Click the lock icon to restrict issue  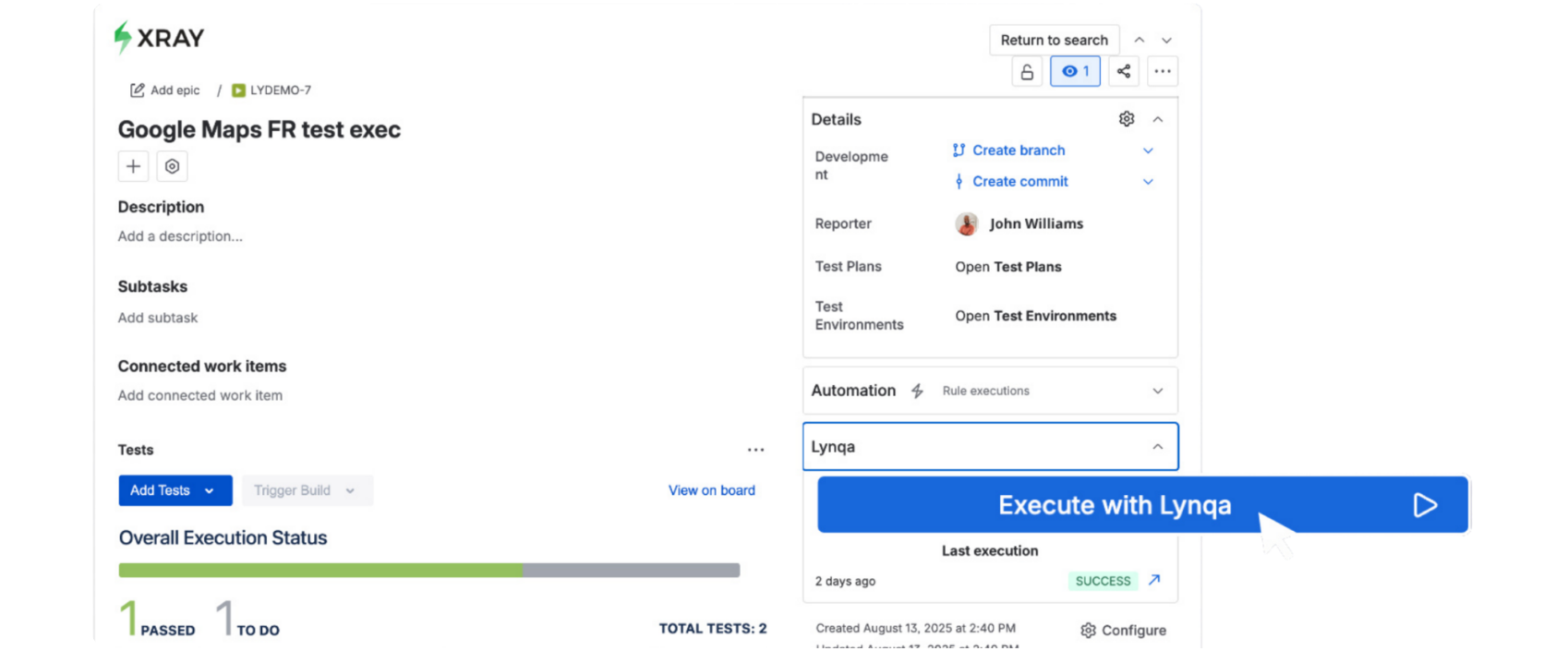point(1027,72)
